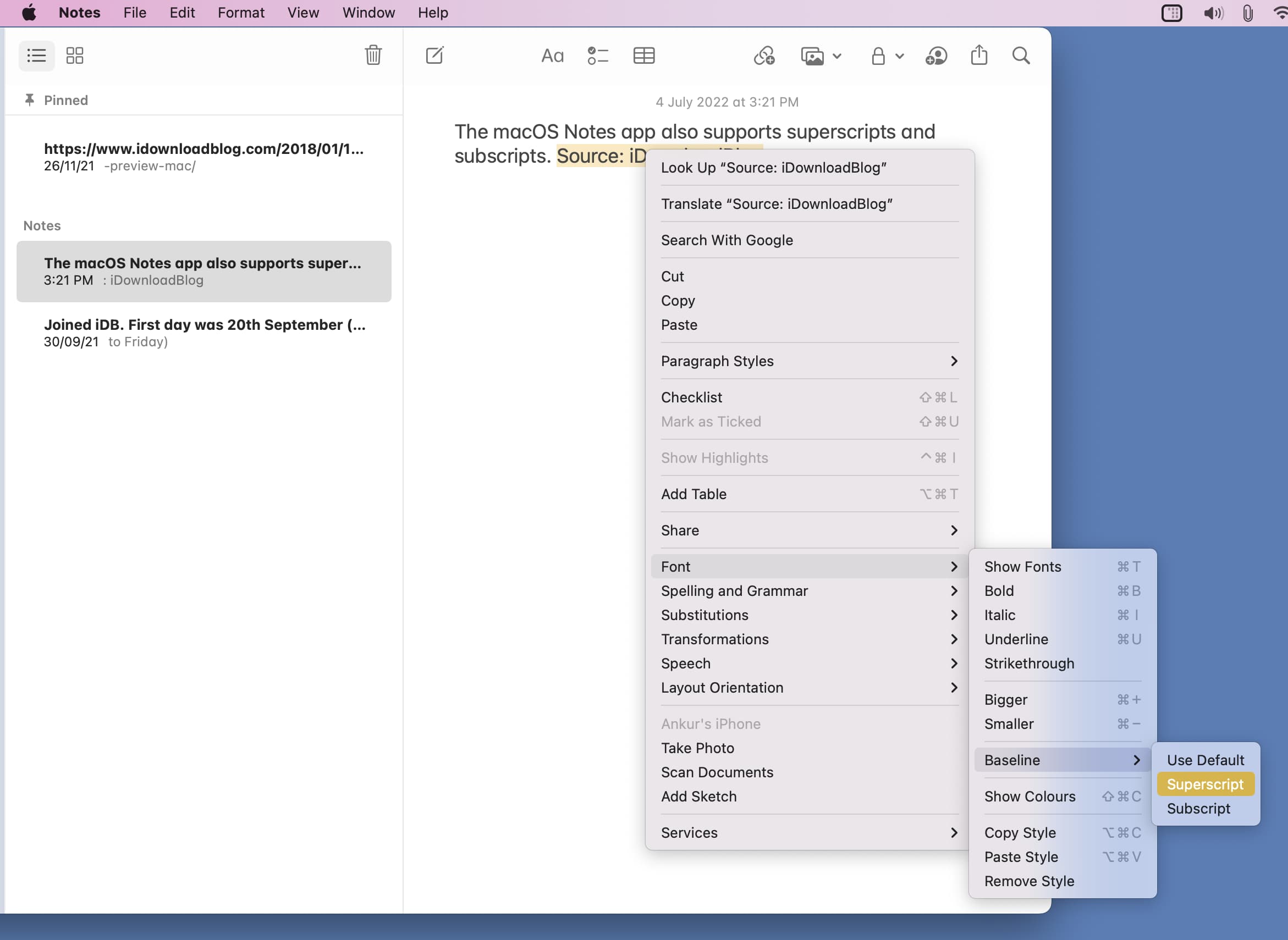Screen dimensions: 1288x940
Task: Open the Edit menu
Action: [x=182, y=13]
